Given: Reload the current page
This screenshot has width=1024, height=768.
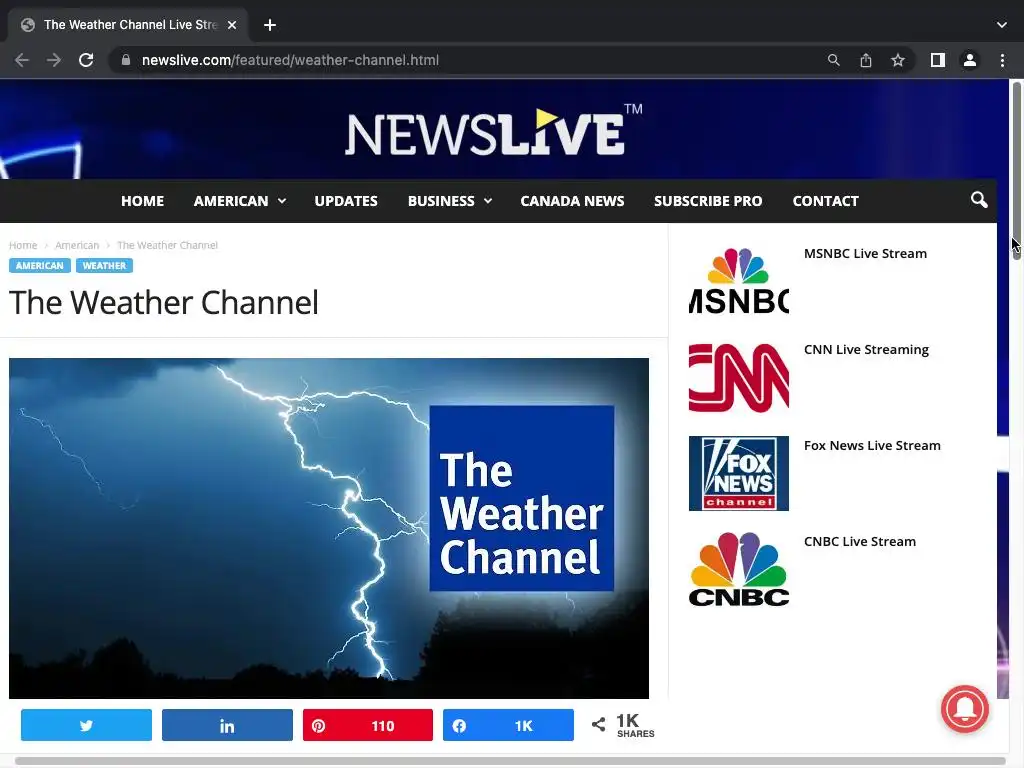Looking at the screenshot, I should click(86, 60).
